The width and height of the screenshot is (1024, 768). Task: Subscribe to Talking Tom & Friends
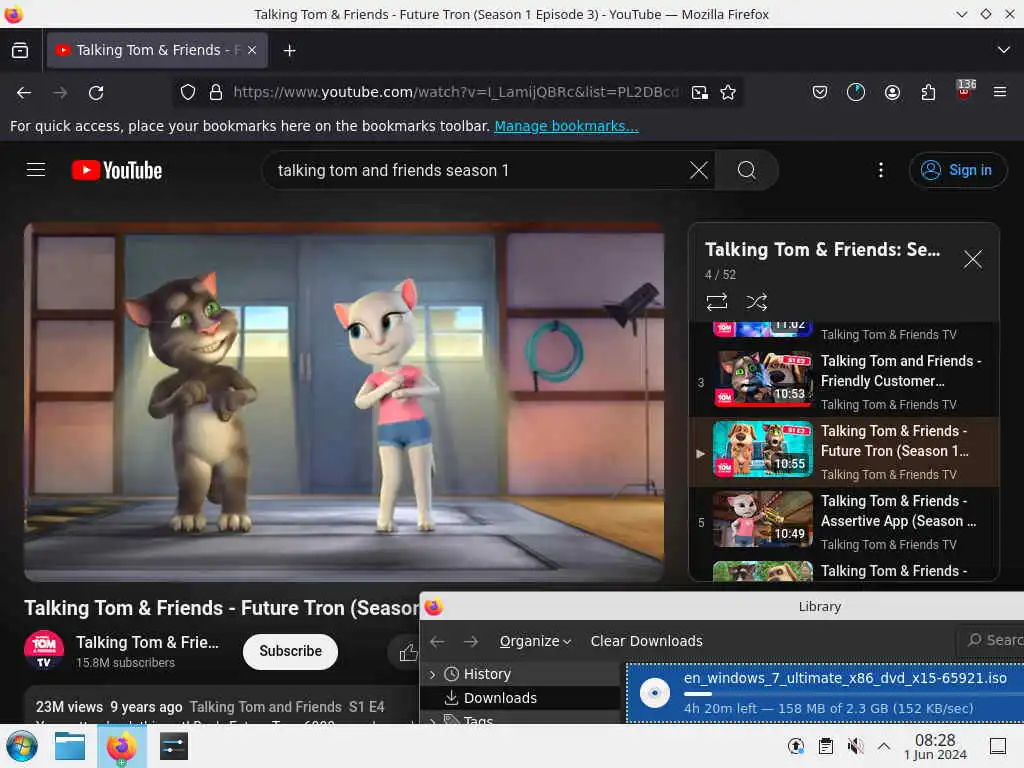point(290,651)
